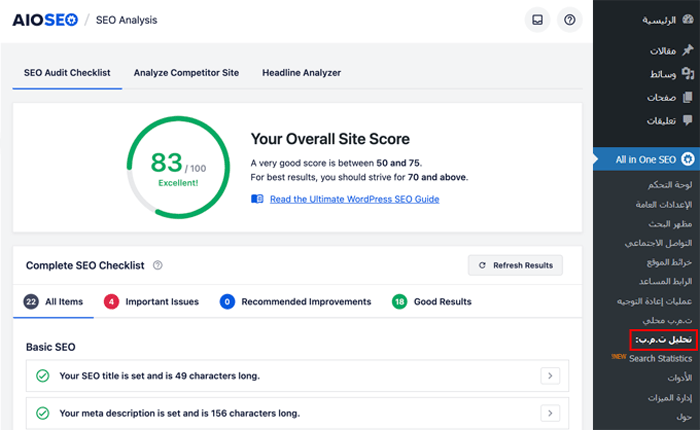Open الأدوات submenu item

680,378
